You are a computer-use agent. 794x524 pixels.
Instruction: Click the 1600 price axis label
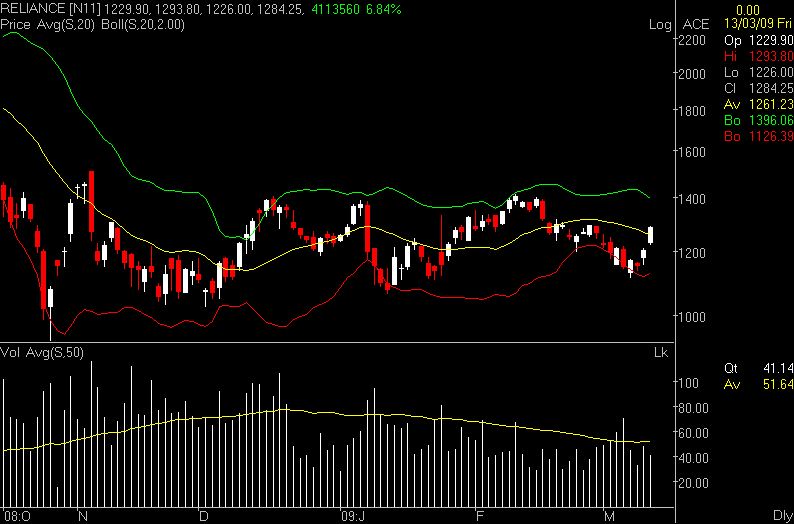tap(693, 151)
